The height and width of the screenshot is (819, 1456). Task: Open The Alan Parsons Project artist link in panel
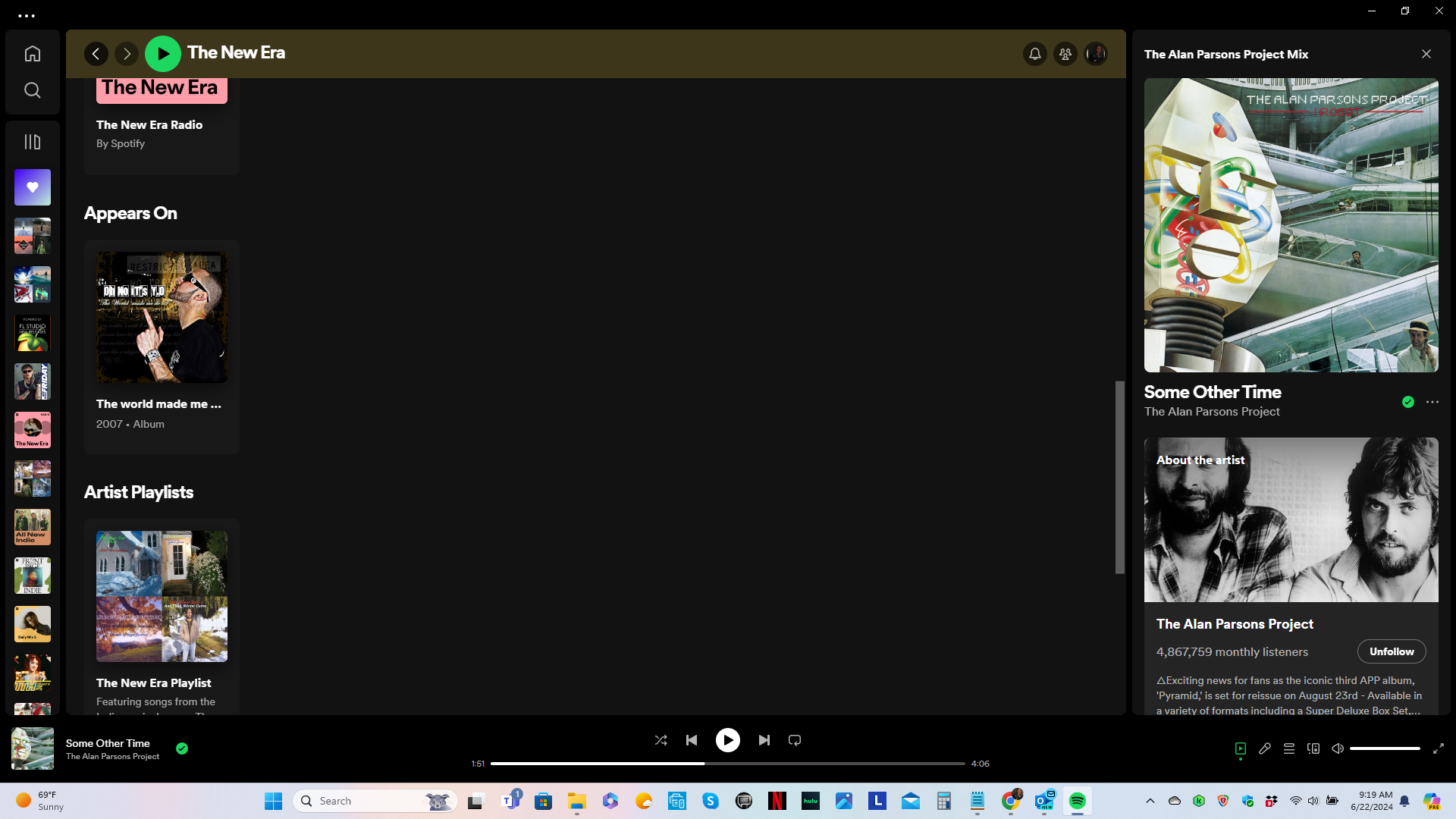(x=1212, y=412)
